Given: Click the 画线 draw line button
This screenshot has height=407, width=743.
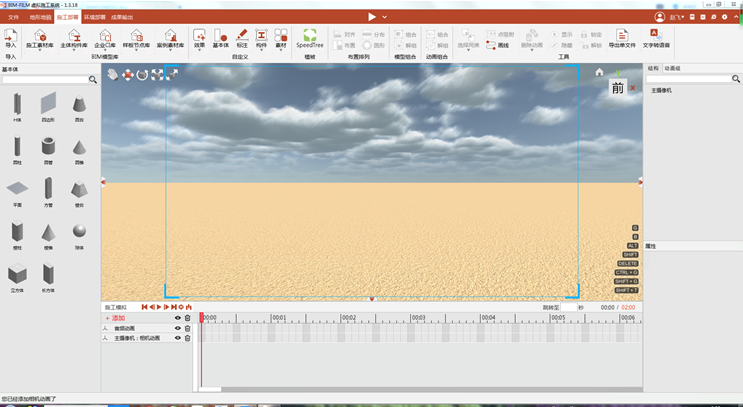Looking at the screenshot, I should coord(498,45).
